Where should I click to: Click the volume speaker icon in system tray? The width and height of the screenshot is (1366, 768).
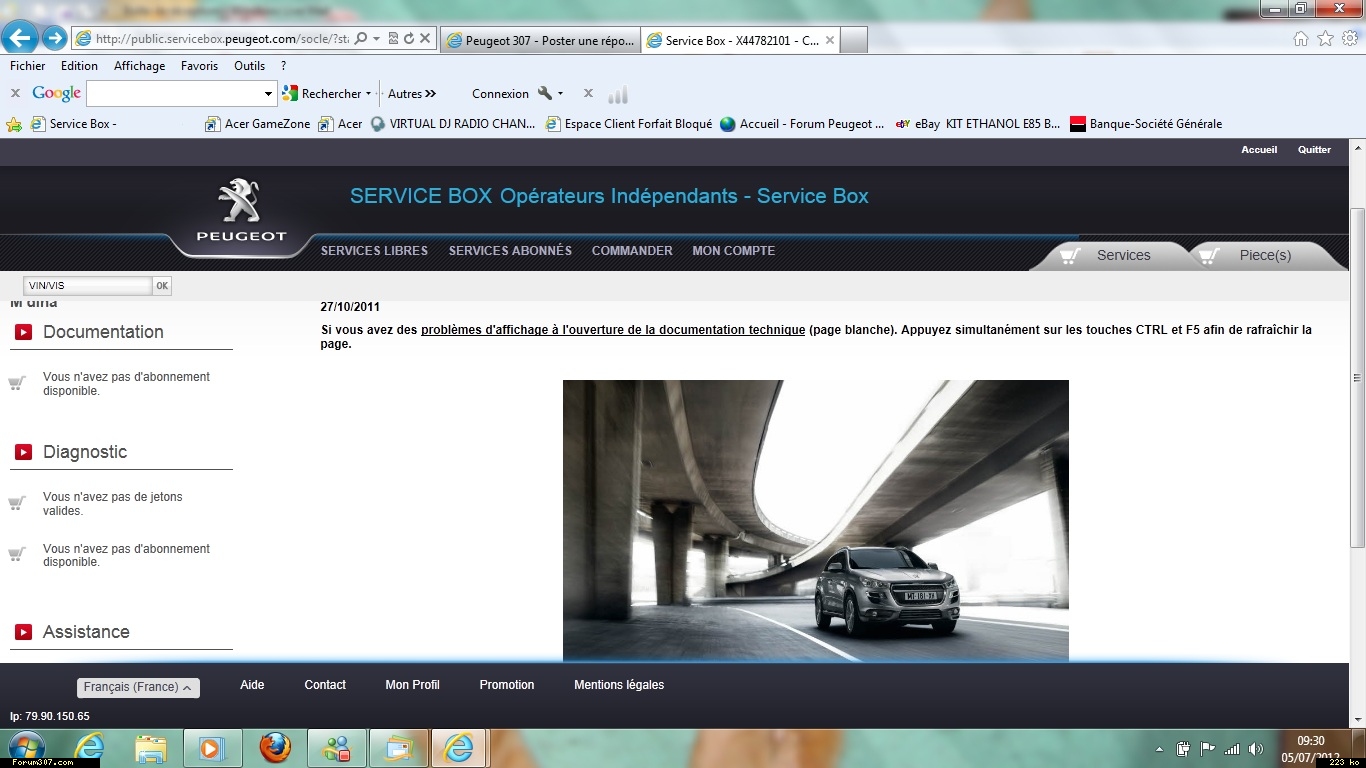click(x=1255, y=748)
